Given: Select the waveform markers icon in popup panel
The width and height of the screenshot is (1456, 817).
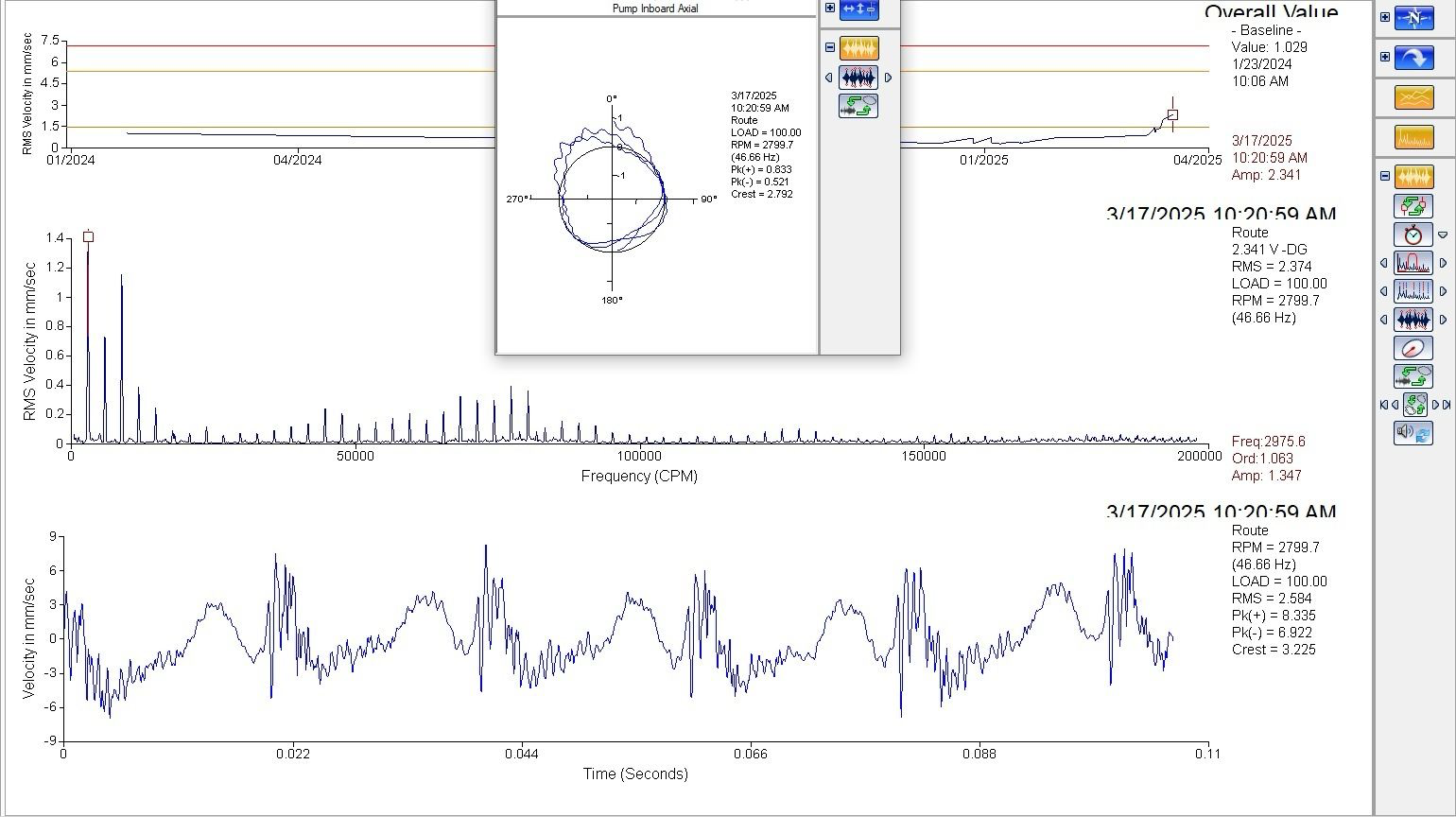Looking at the screenshot, I should click(x=858, y=78).
